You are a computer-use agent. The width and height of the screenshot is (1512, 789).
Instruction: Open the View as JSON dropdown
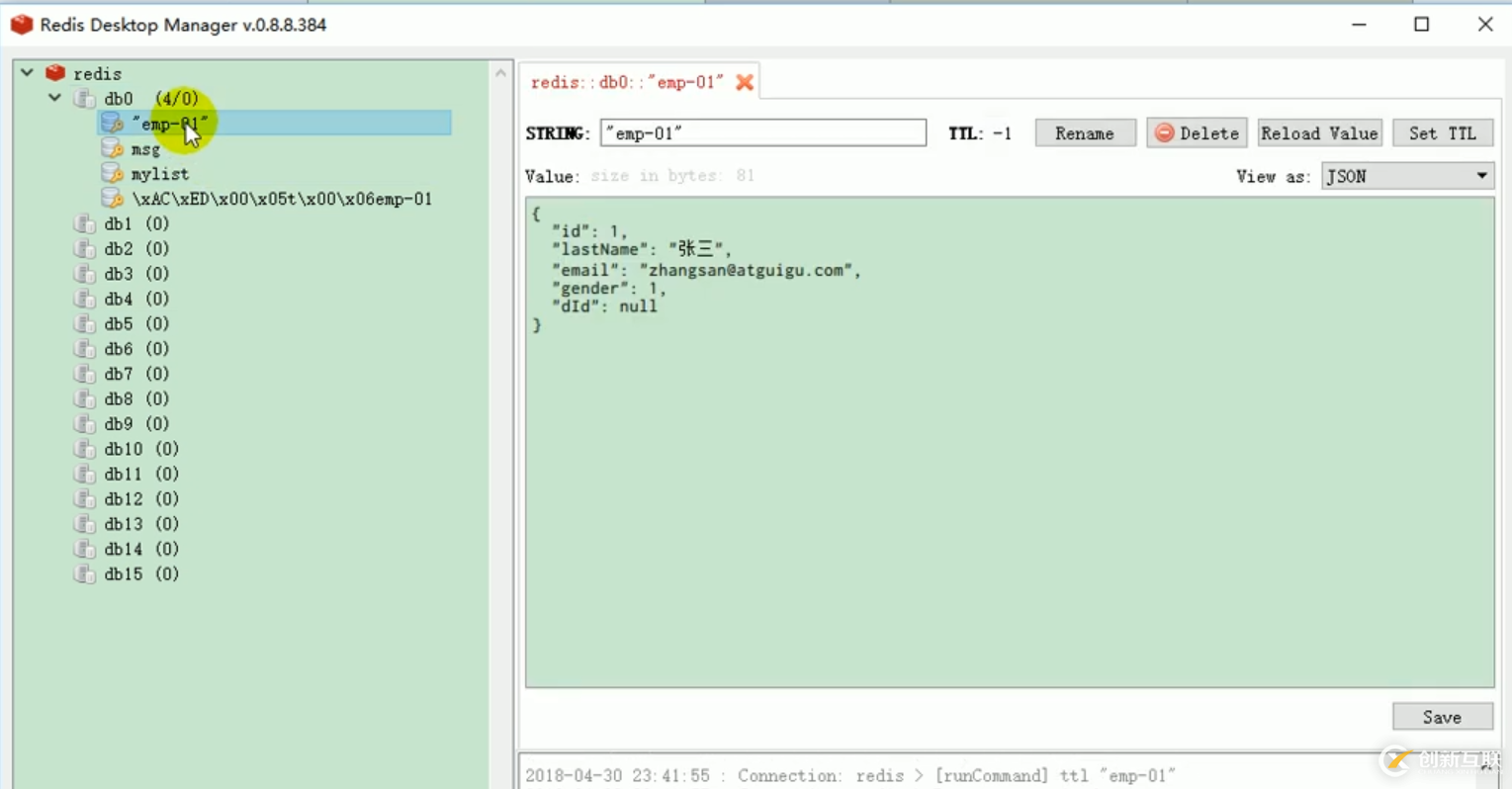[1406, 176]
